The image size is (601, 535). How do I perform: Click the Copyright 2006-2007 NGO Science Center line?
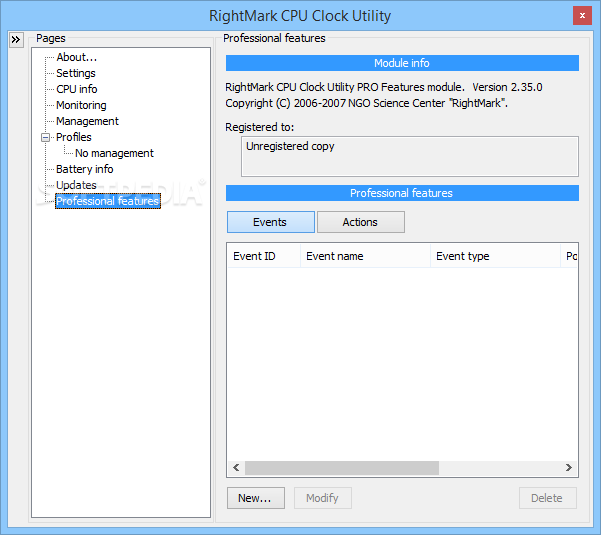click(366, 103)
